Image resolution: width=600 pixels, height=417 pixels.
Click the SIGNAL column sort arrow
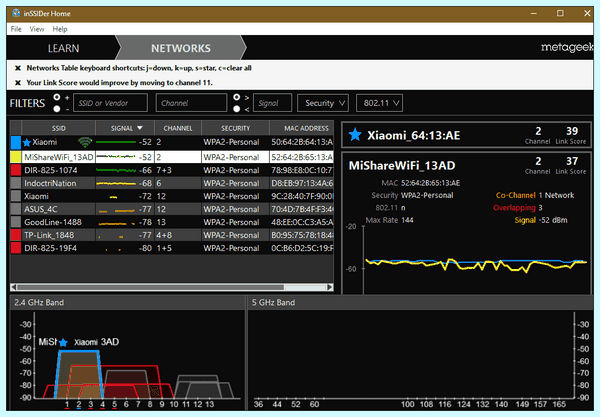pos(140,128)
